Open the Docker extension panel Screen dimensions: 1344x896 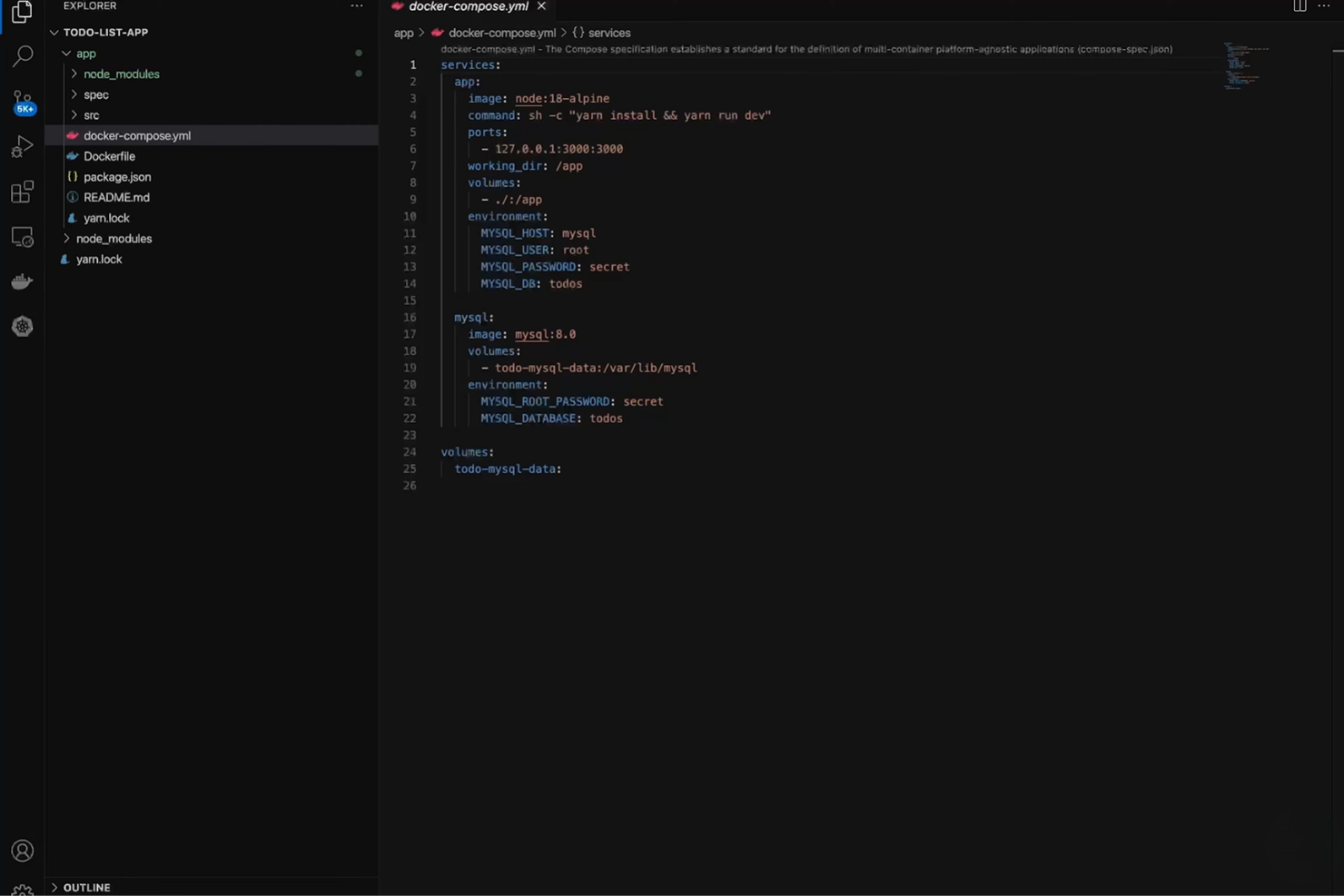pos(22,281)
